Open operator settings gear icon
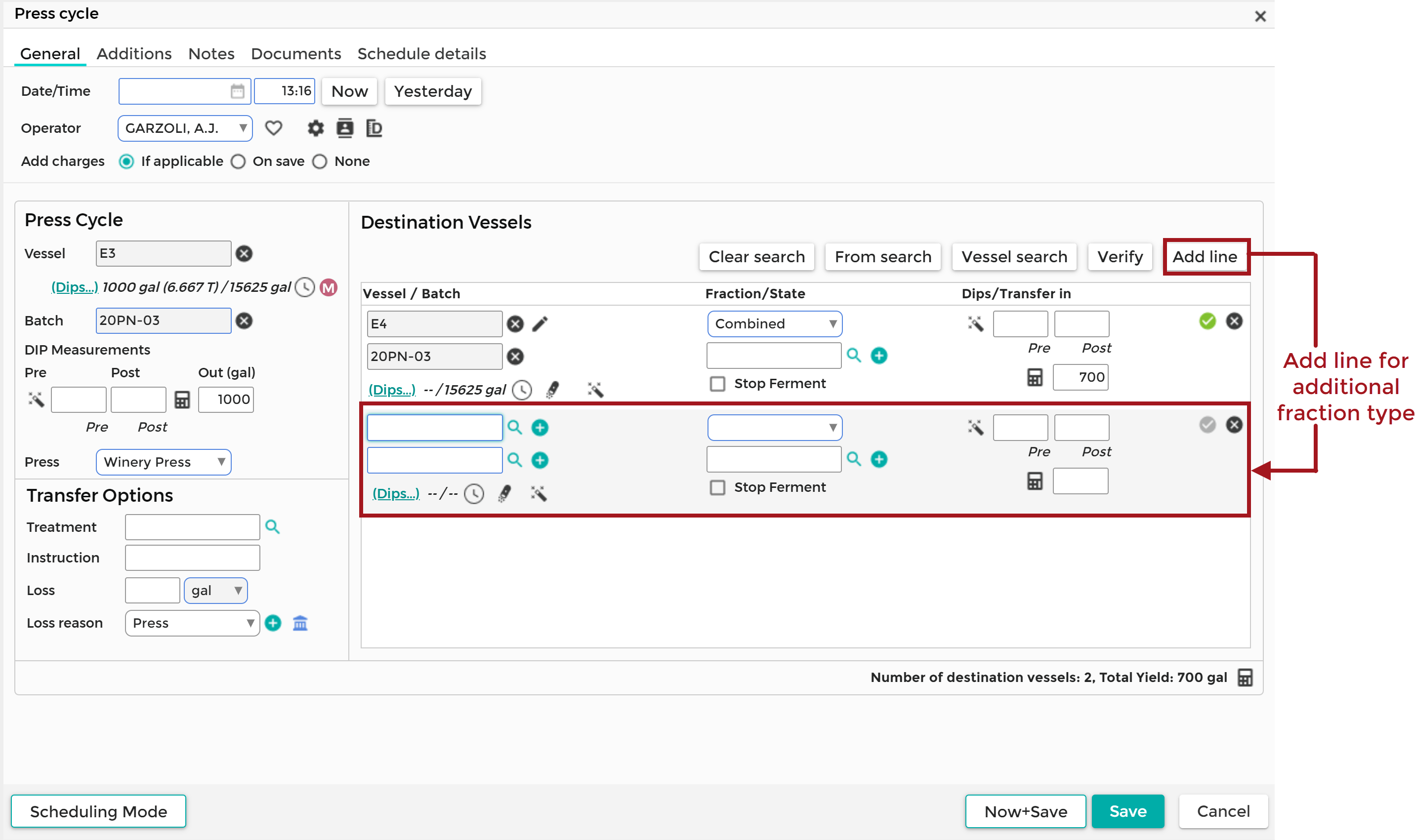 315,128
